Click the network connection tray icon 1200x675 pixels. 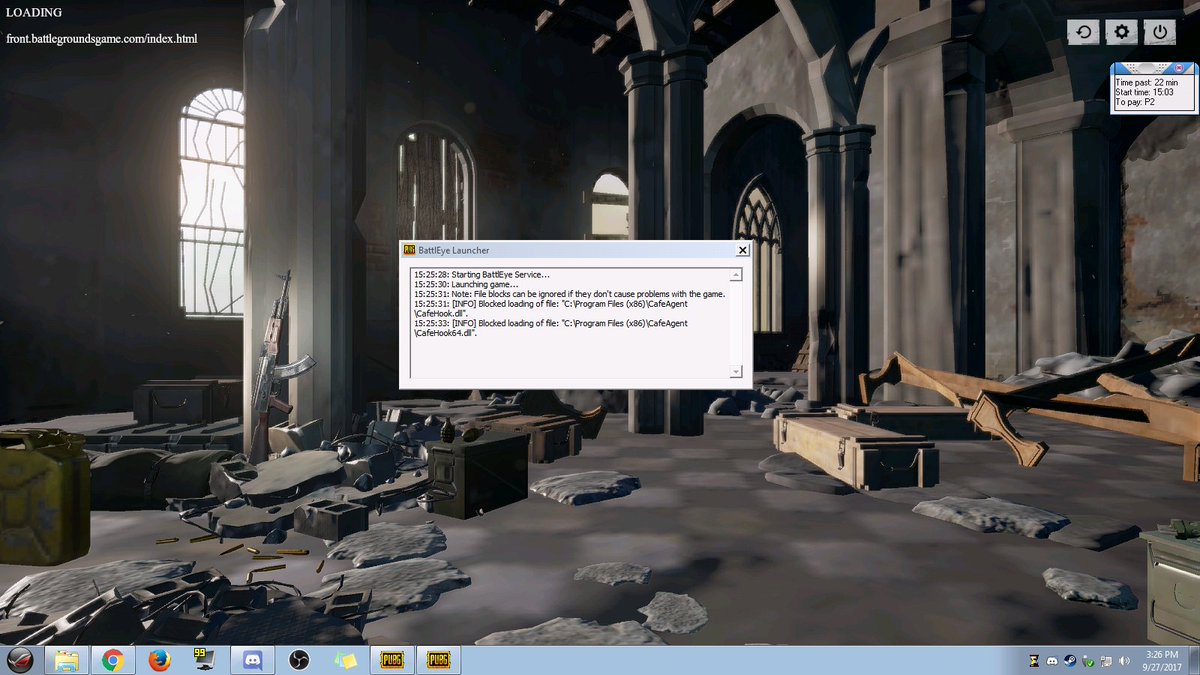[x=1107, y=661]
